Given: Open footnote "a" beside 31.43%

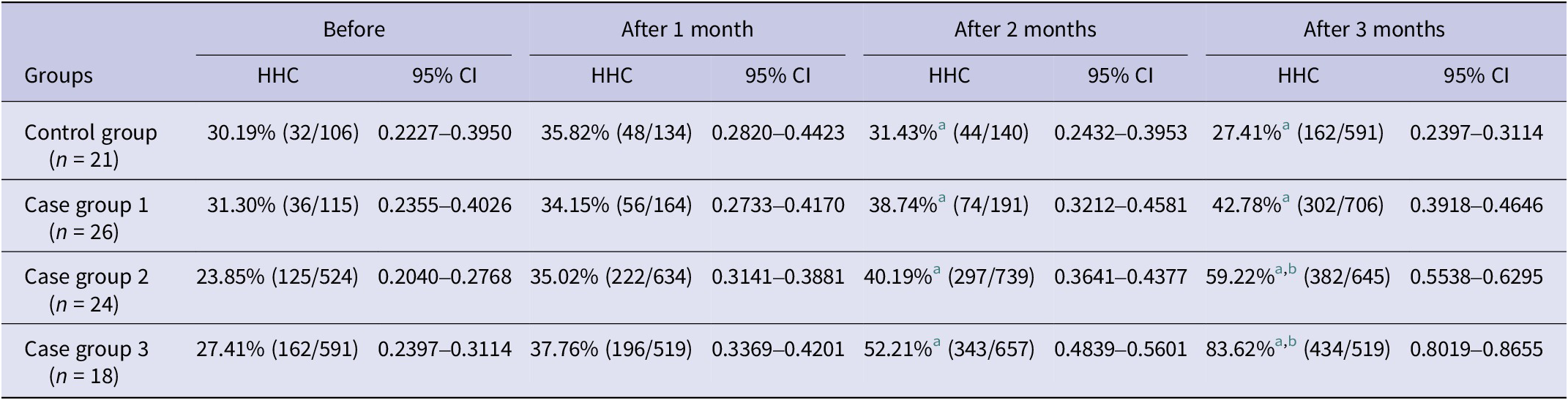Looking at the screenshot, I should click(x=941, y=127).
